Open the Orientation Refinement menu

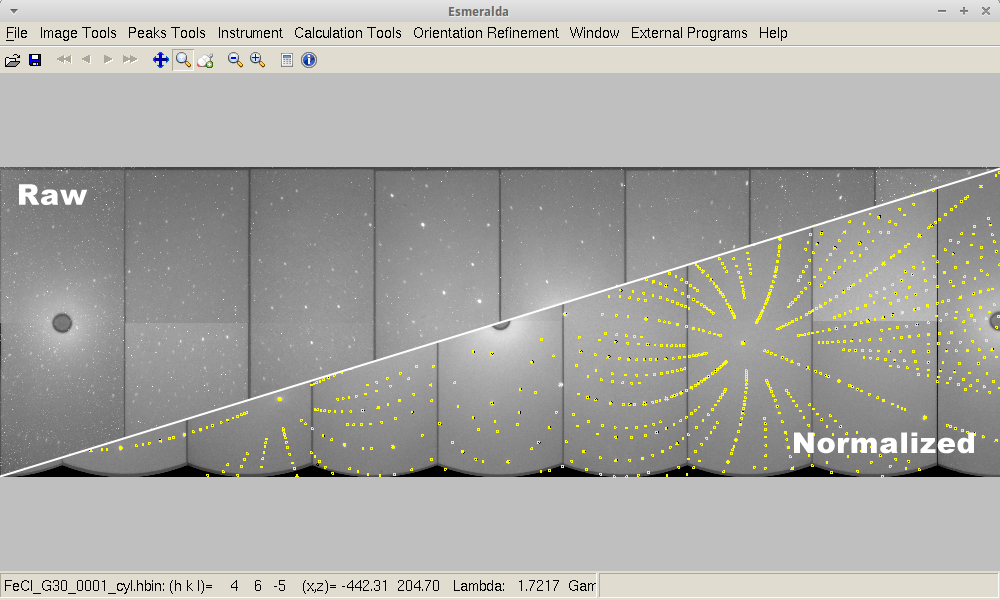point(486,33)
